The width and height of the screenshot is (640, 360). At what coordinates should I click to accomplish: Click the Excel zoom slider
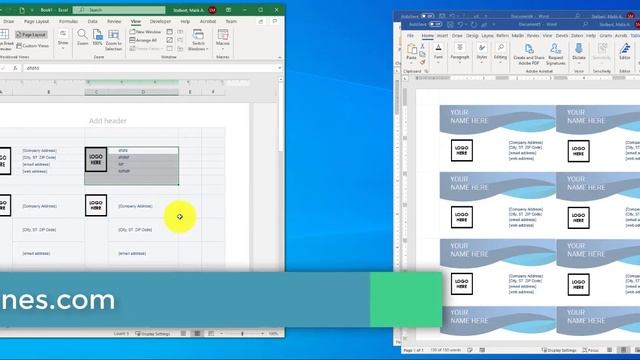click(x=242, y=333)
